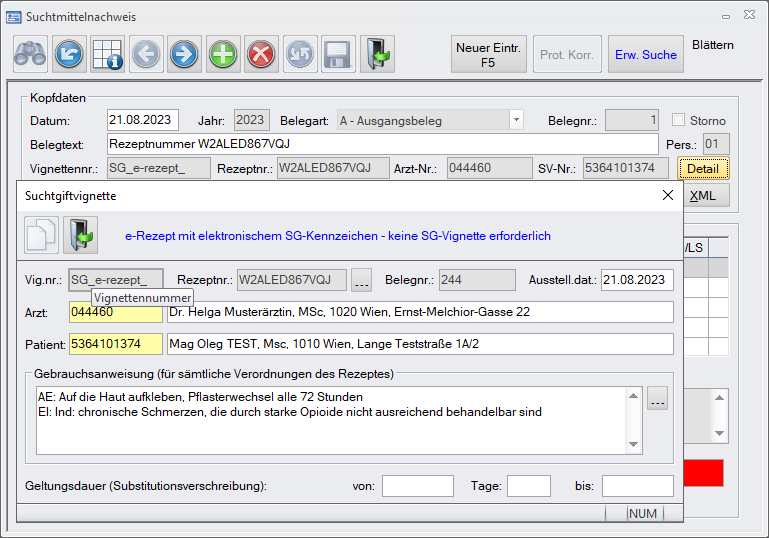Image resolution: width=769 pixels, height=538 pixels.
Task: Expand the Belegart dropdown
Action: 516,120
